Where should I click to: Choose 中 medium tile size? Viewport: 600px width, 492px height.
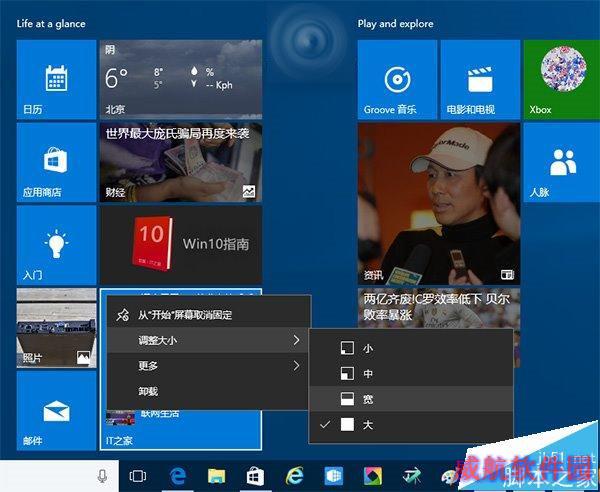click(411, 373)
